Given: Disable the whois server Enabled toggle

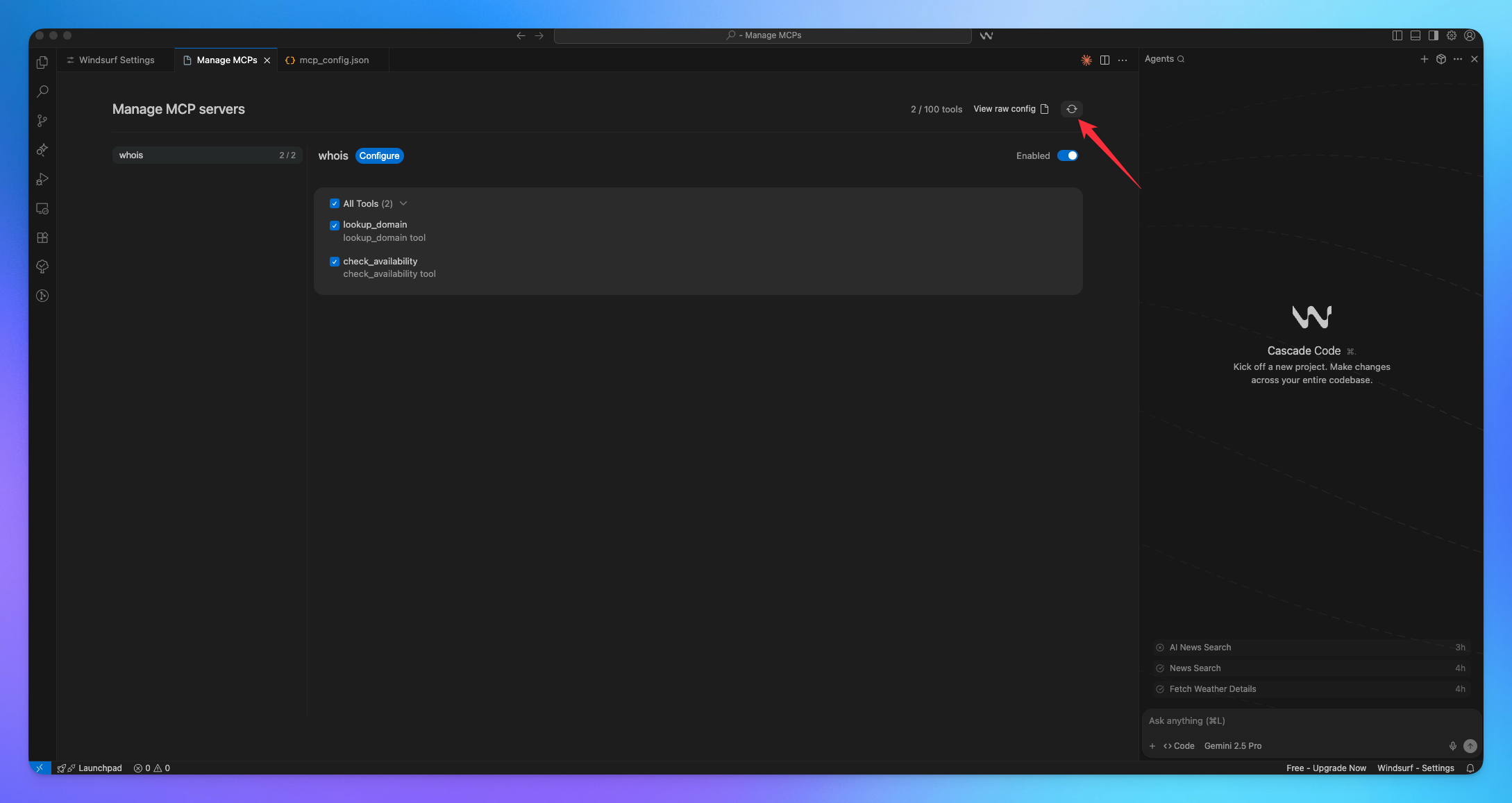Looking at the screenshot, I should pos(1068,155).
